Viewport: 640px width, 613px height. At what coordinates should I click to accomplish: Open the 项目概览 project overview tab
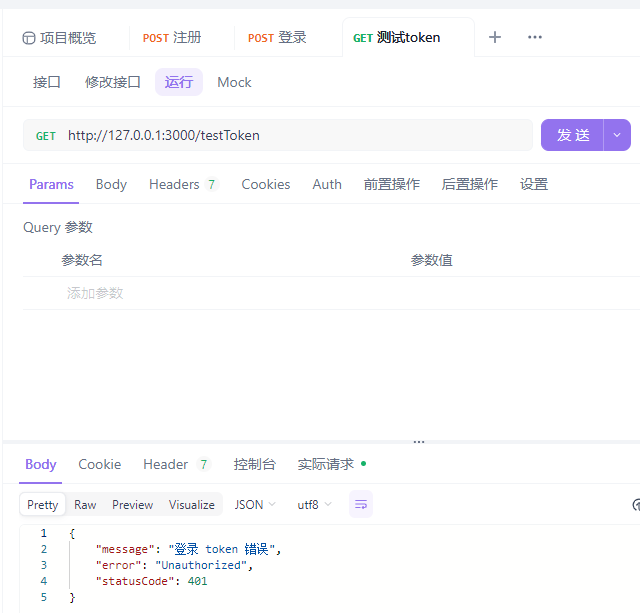(x=59, y=38)
